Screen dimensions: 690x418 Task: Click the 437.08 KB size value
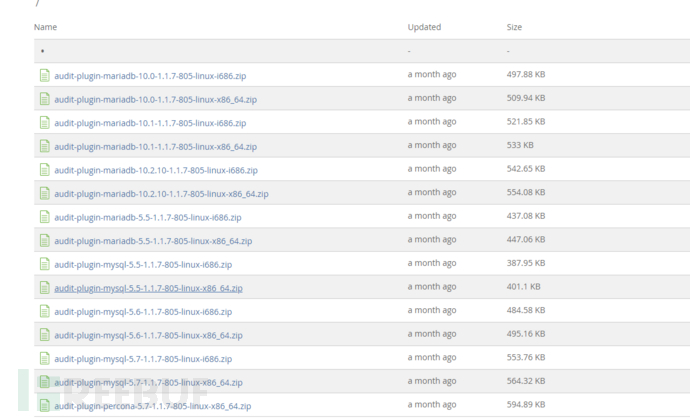click(526, 216)
